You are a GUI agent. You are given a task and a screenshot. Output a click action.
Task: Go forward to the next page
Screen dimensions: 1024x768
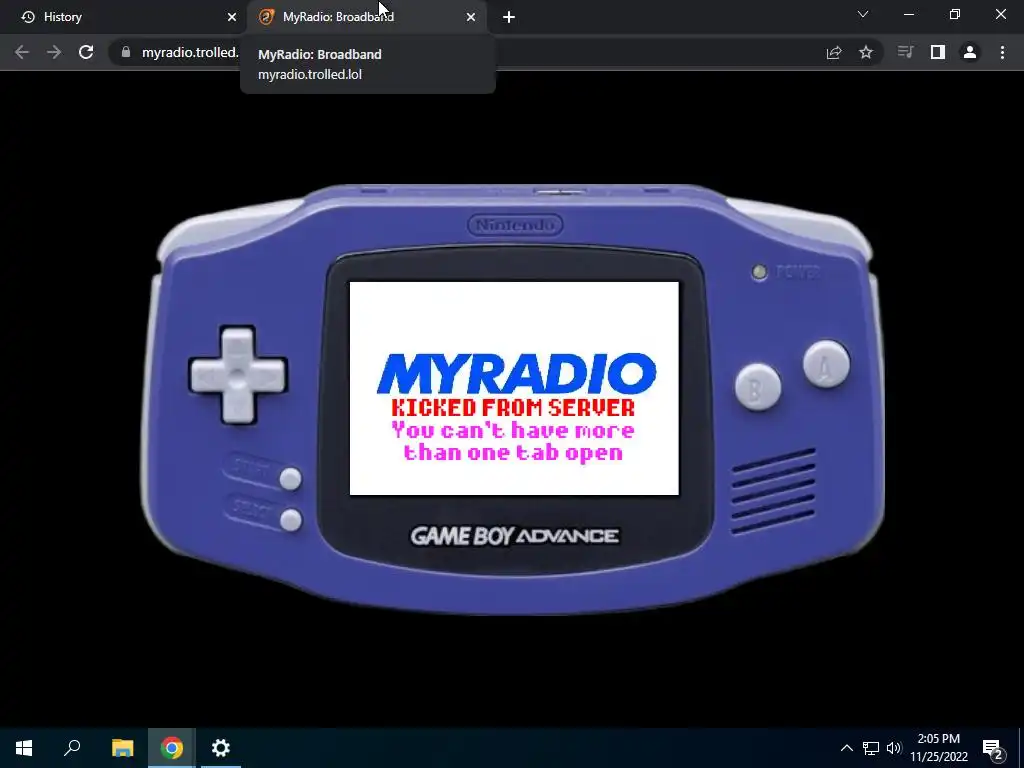point(54,52)
